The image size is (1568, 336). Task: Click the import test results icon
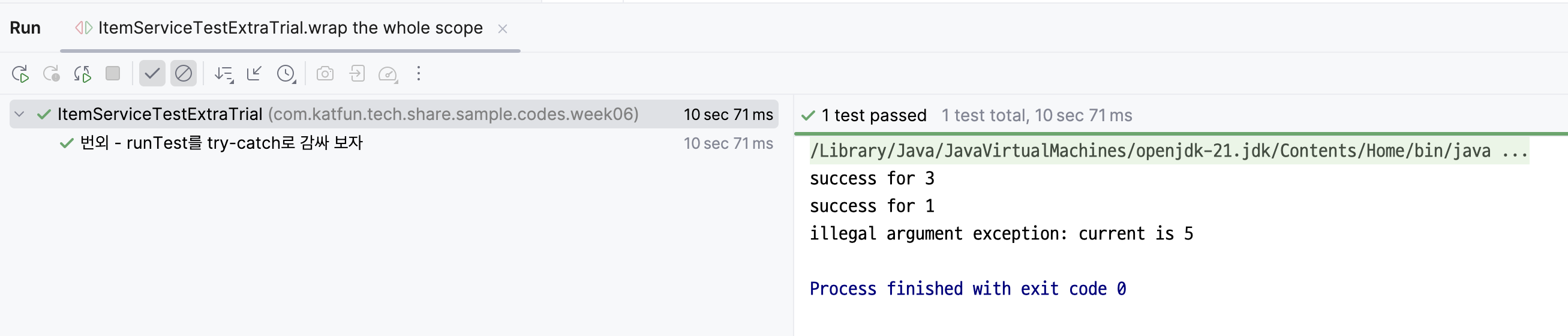coord(357,74)
